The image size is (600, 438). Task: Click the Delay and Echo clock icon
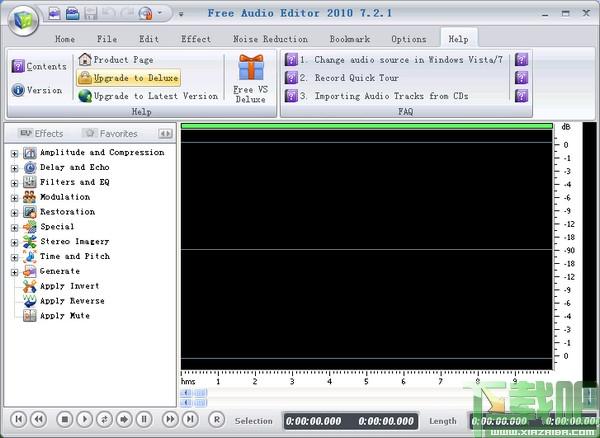(29, 168)
